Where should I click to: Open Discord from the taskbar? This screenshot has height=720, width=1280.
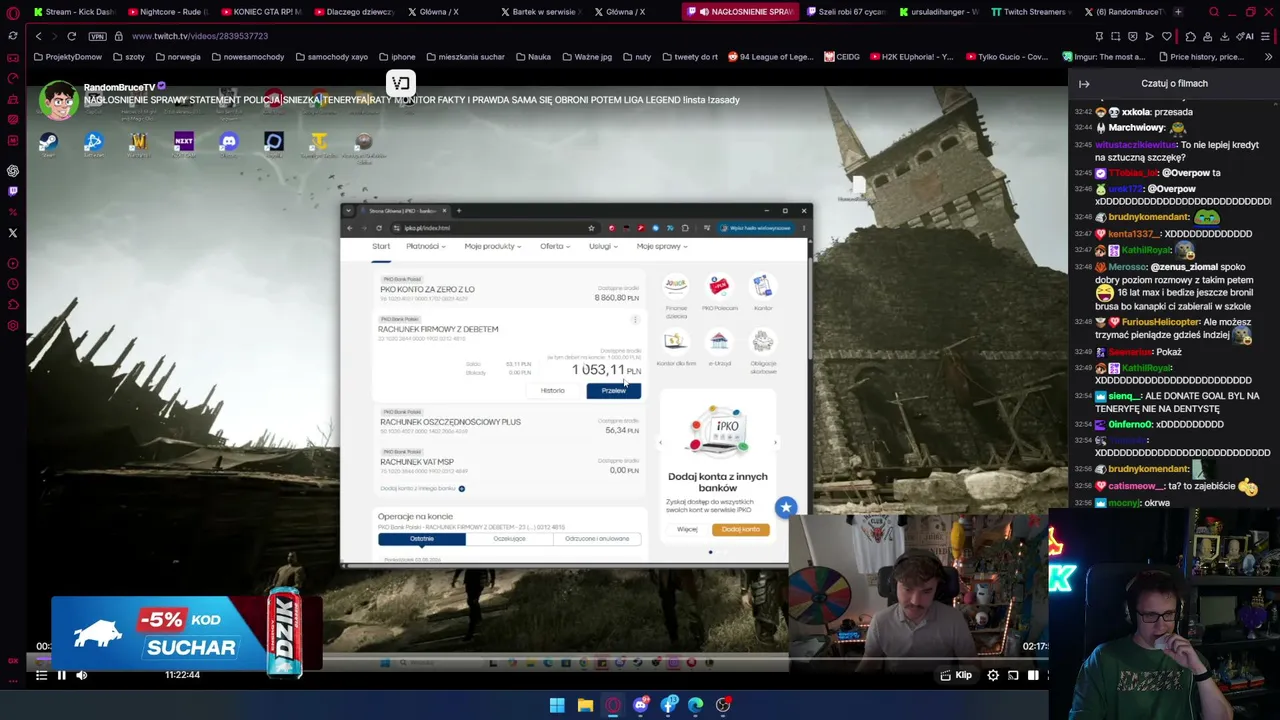pos(641,706)
